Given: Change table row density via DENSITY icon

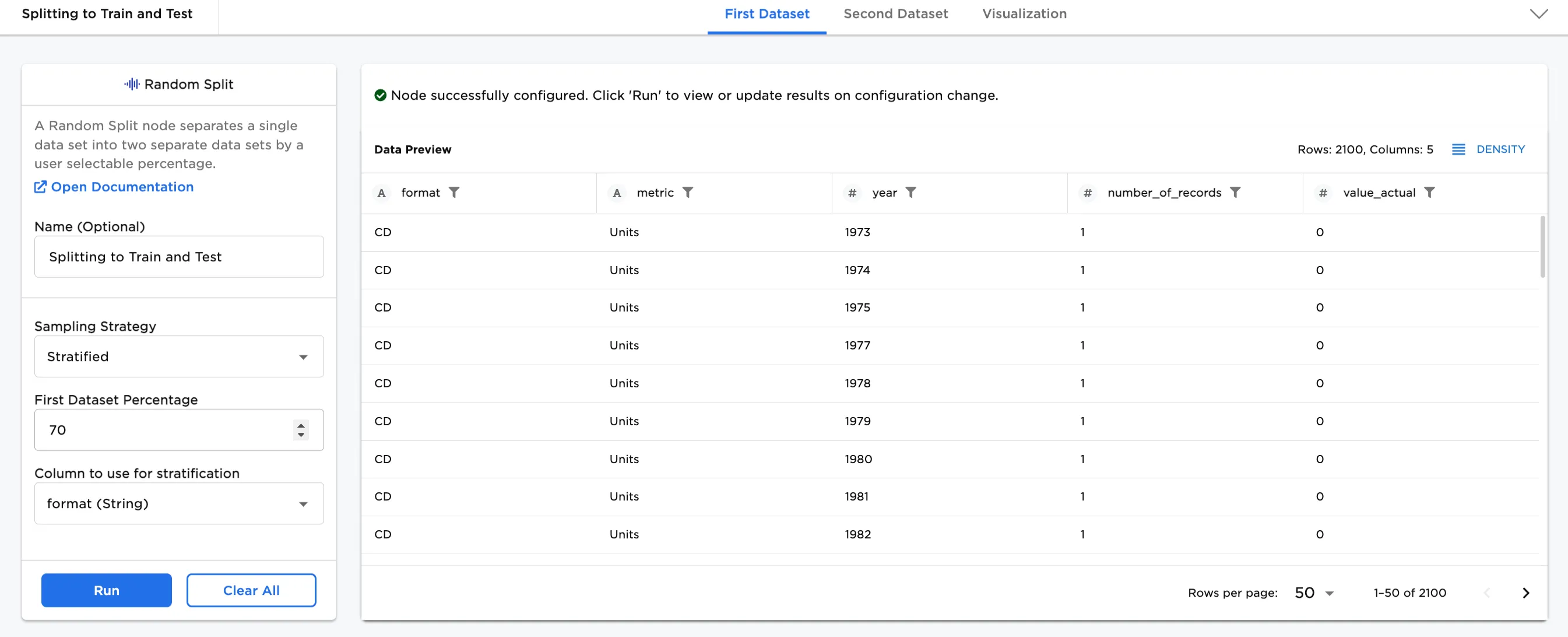Looking at the screenshot, I should coord(1458,149).
